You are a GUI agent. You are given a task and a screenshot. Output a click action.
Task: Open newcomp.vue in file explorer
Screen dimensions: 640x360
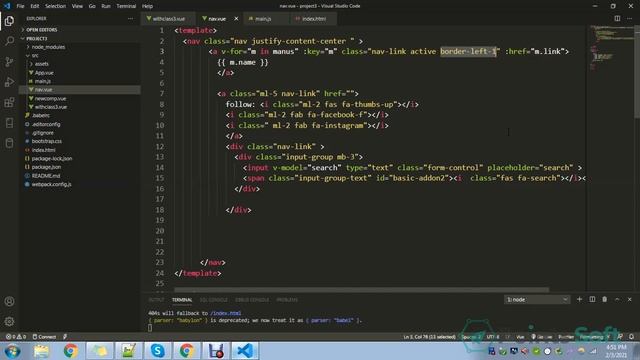point(50,98)
